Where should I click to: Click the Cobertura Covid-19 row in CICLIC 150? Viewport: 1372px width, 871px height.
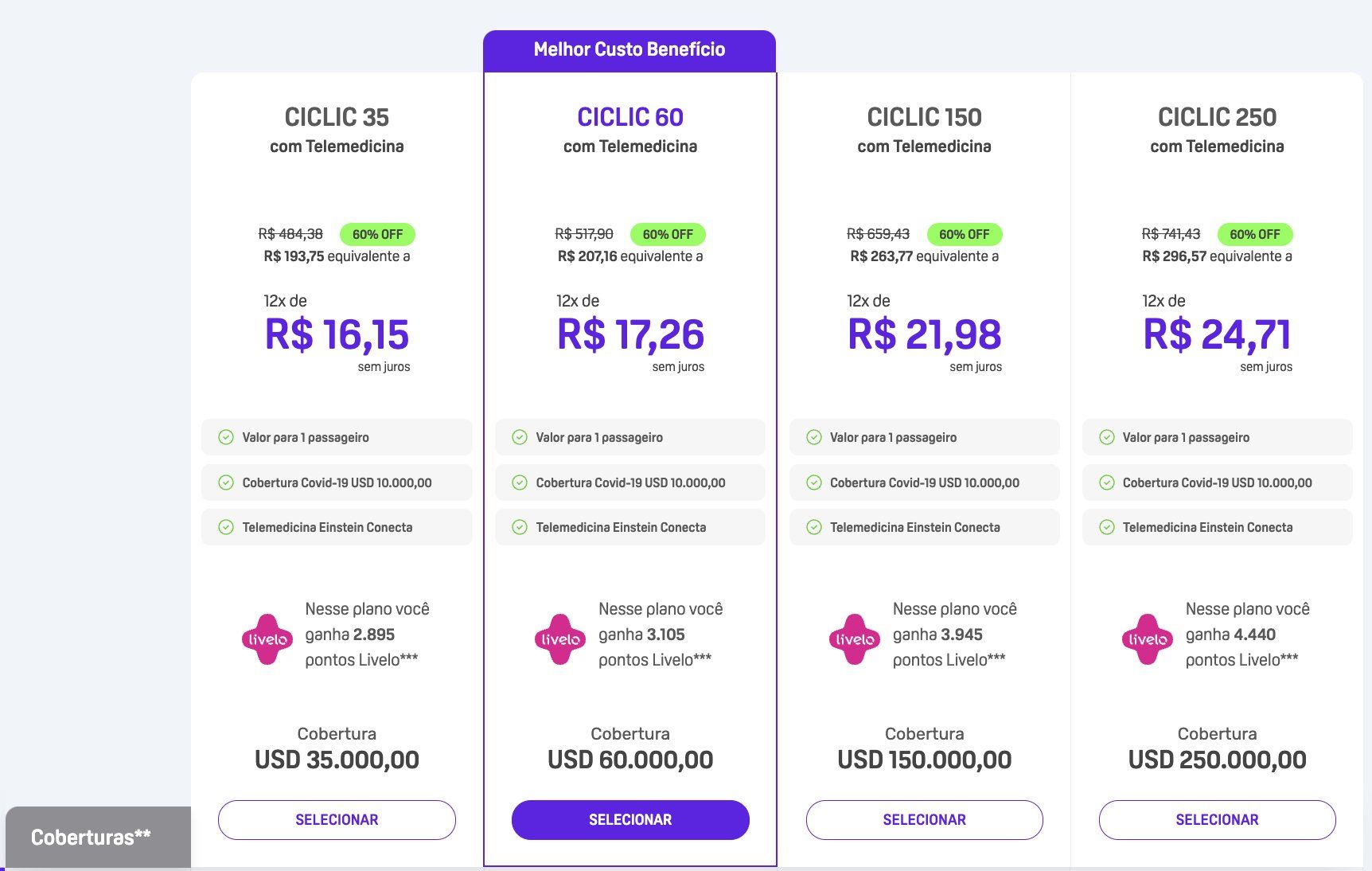925,482
